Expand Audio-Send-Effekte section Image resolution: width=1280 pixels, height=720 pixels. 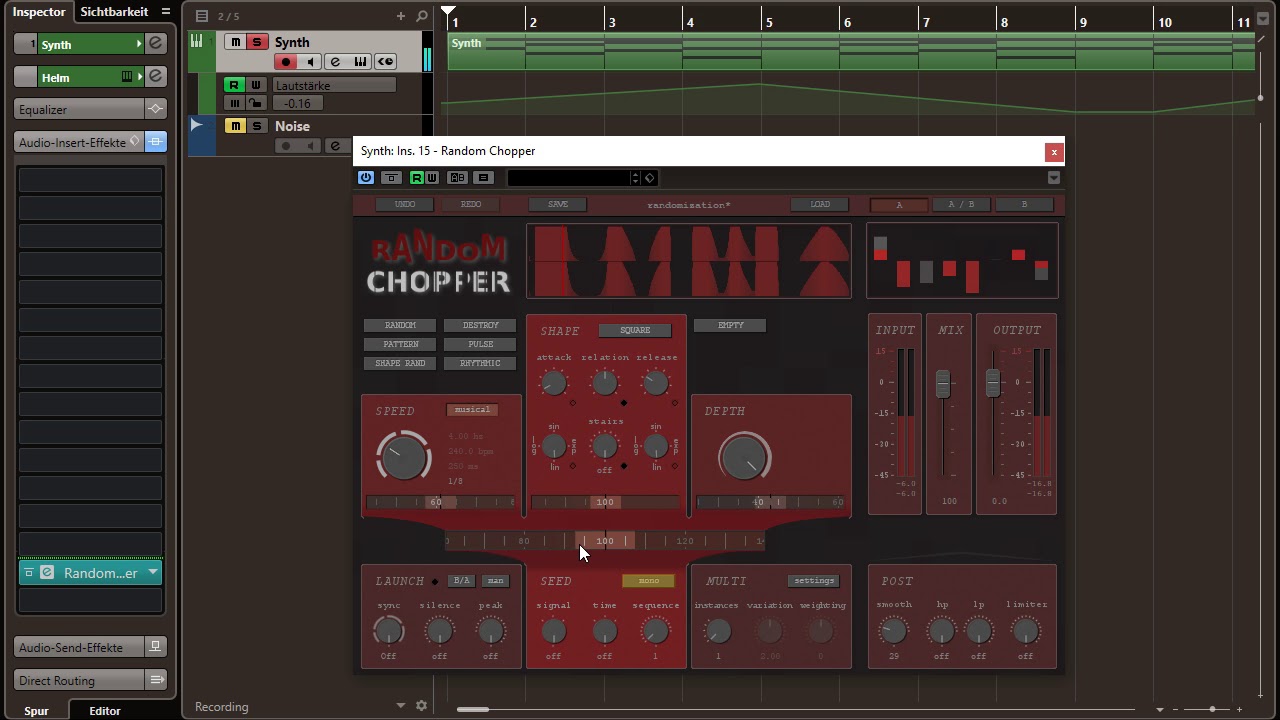point(79,647)
